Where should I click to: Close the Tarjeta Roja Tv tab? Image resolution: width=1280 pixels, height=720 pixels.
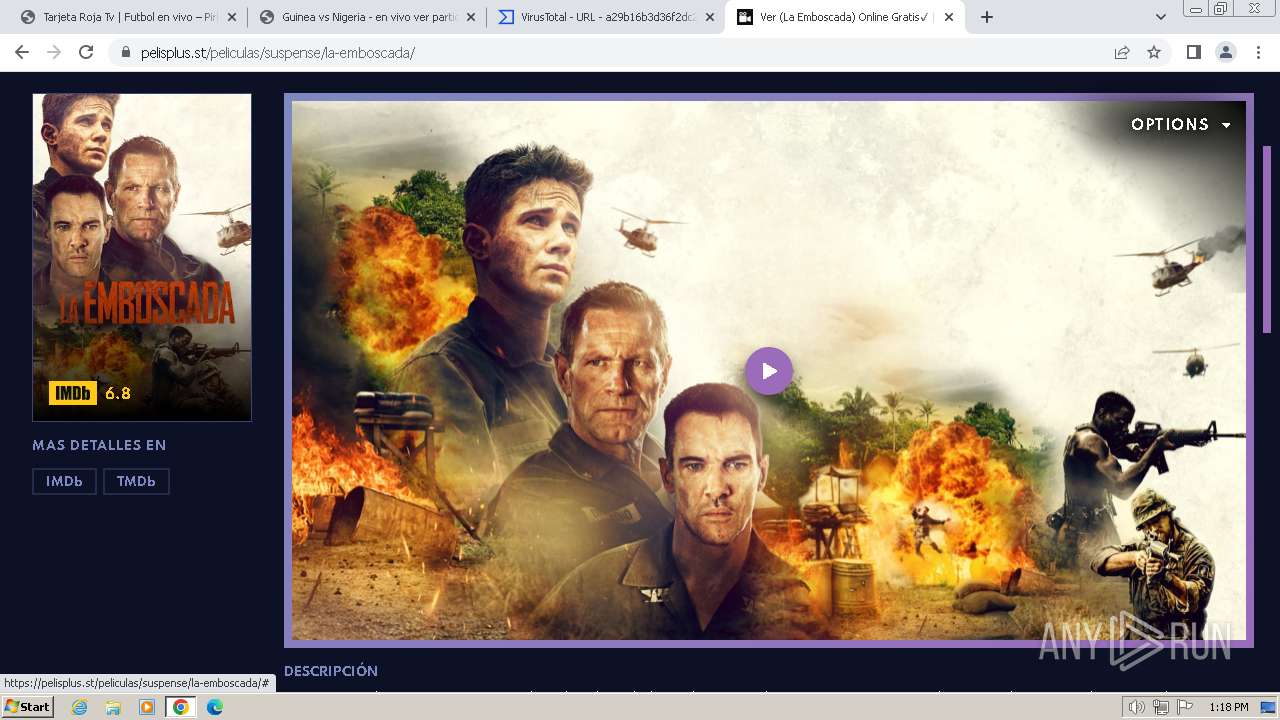pyautogui.click(x=232, y=17)
